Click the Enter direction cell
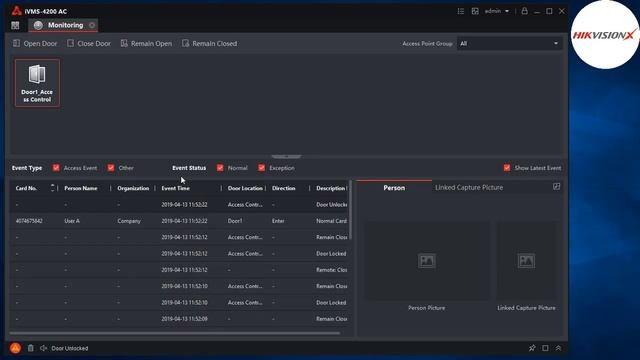Image resolution: width=640 pixels, height=360 pixels. [278, 221]
